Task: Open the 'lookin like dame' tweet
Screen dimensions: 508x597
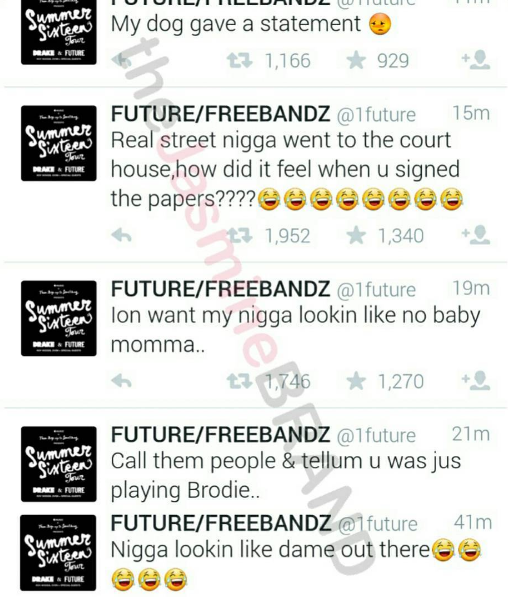Action: 296,564
